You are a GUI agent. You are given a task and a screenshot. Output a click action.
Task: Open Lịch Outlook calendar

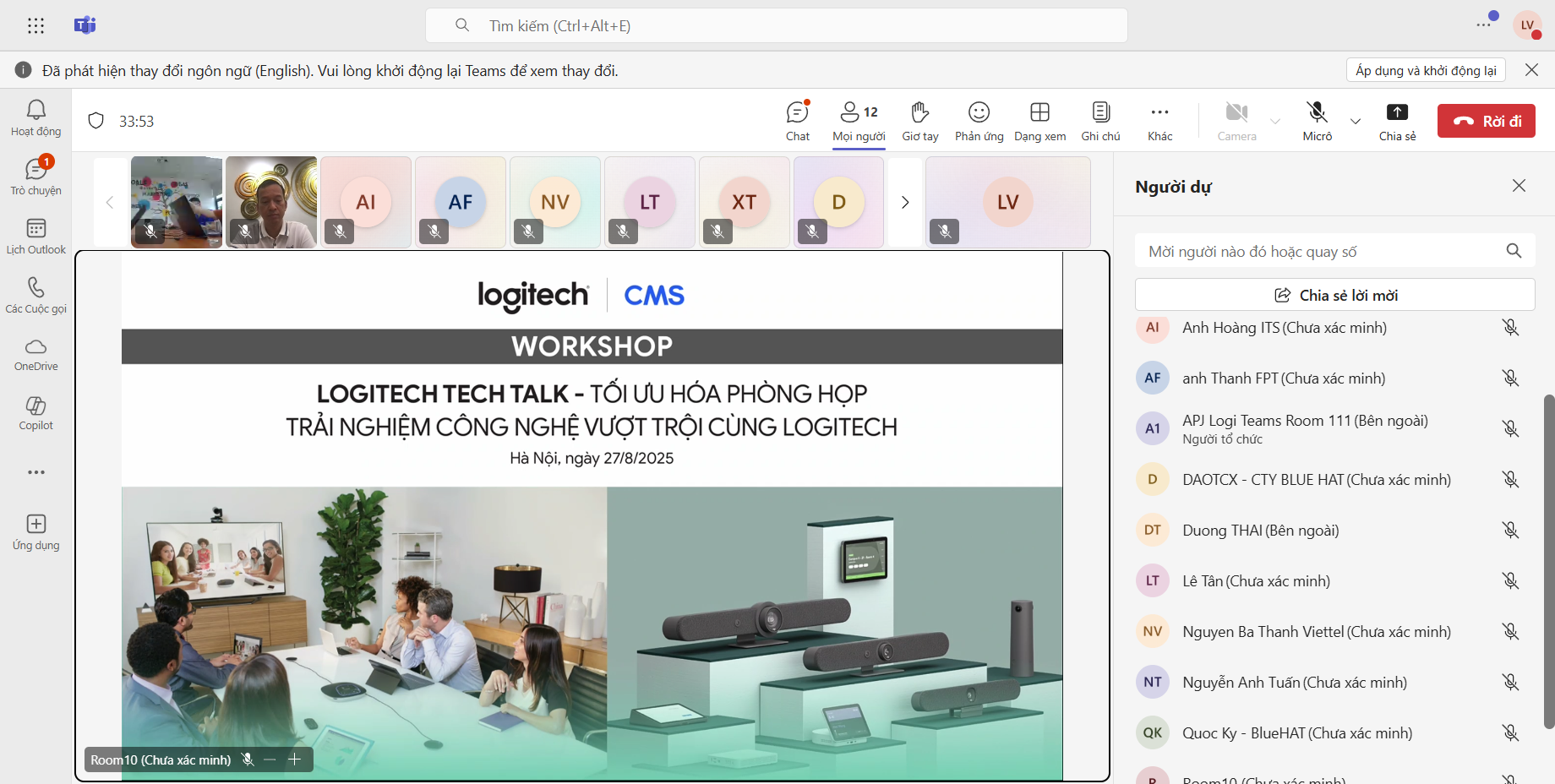click(35, 237)
